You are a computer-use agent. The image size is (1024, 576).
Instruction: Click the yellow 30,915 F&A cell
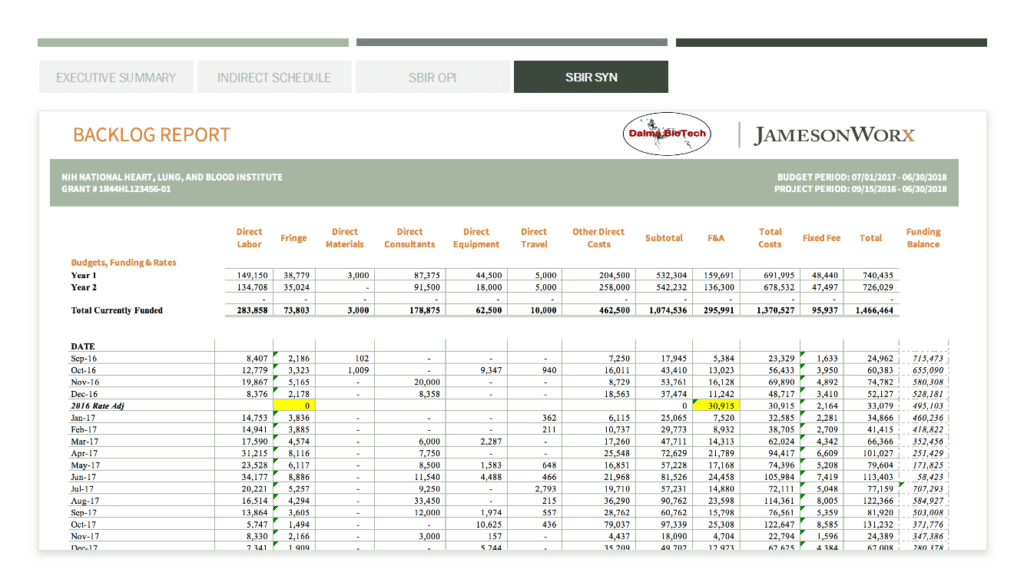click(x=717, y=406)
